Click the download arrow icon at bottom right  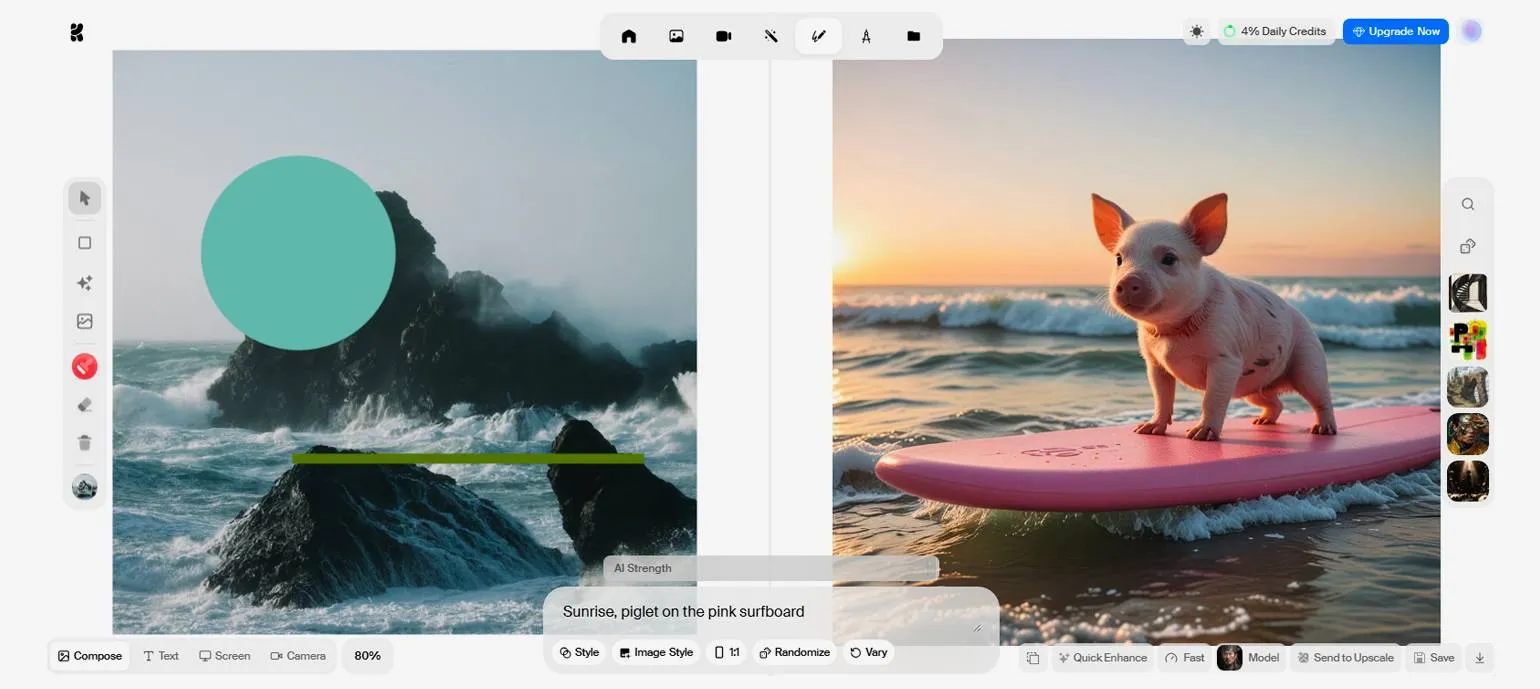pyautogui.click(x=1479, y=657)
